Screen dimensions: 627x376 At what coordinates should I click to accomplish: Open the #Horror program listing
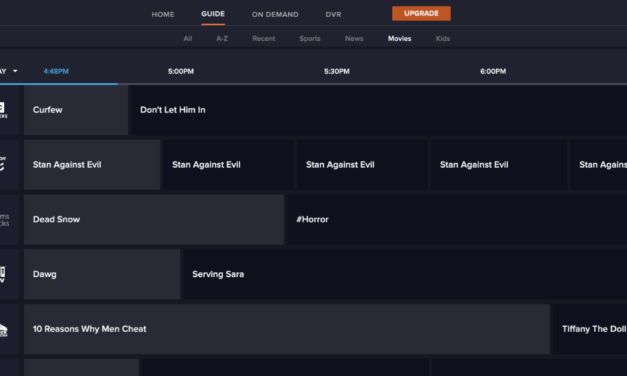click(x=457, y=220)
